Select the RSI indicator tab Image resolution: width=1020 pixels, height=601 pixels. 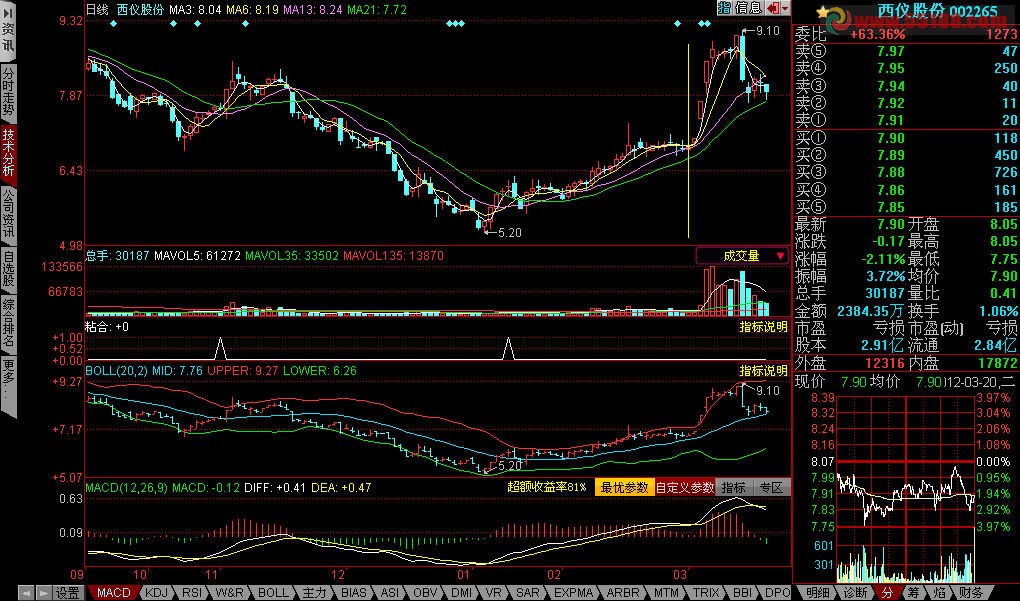[x=191, y=593]
